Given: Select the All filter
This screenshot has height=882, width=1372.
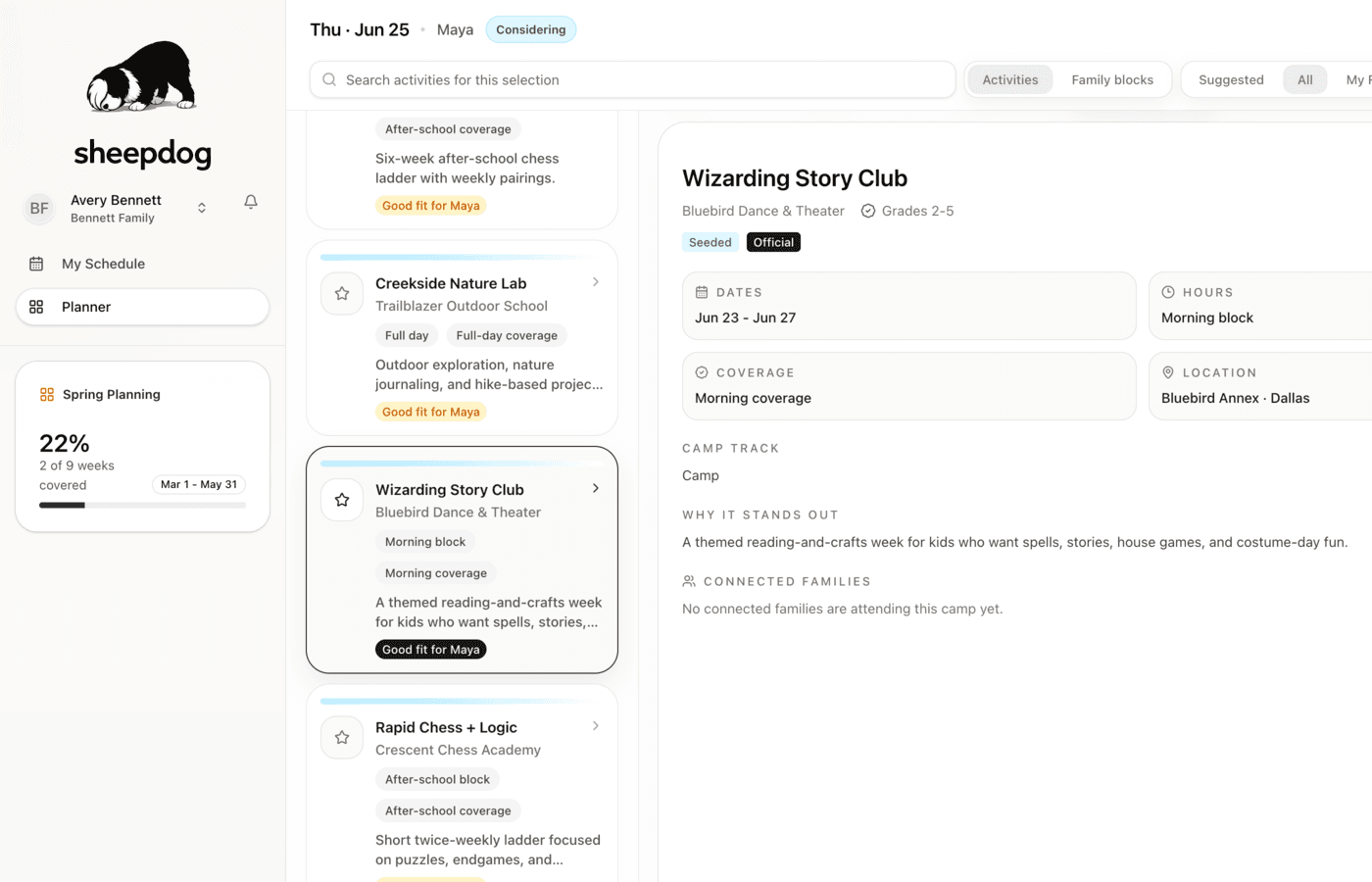Looking at the screenshot, I should (1305, 79).
